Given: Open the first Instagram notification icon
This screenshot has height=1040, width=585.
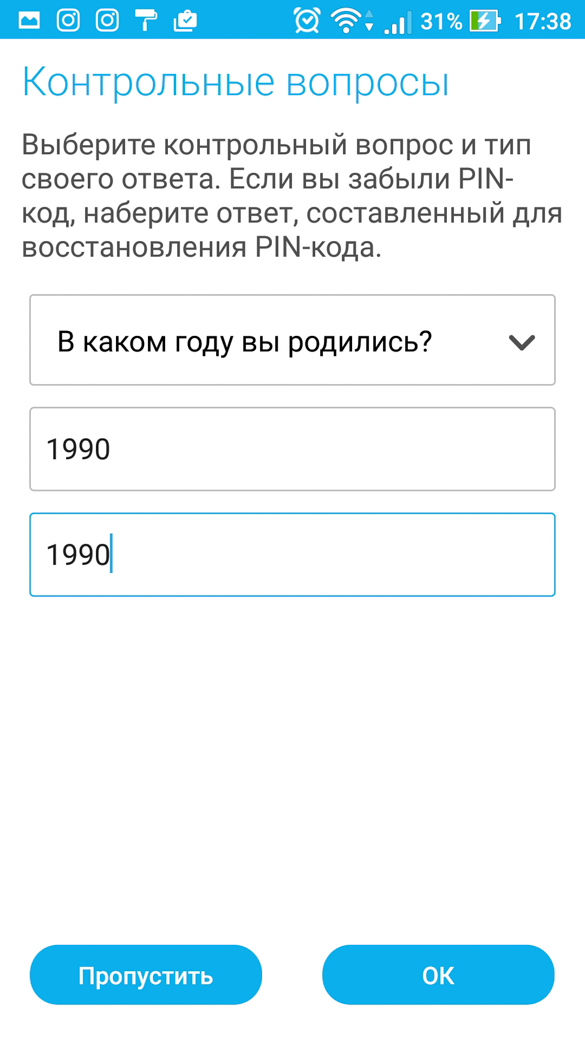Looking at the screenshot, I should [x=67, y=21].
